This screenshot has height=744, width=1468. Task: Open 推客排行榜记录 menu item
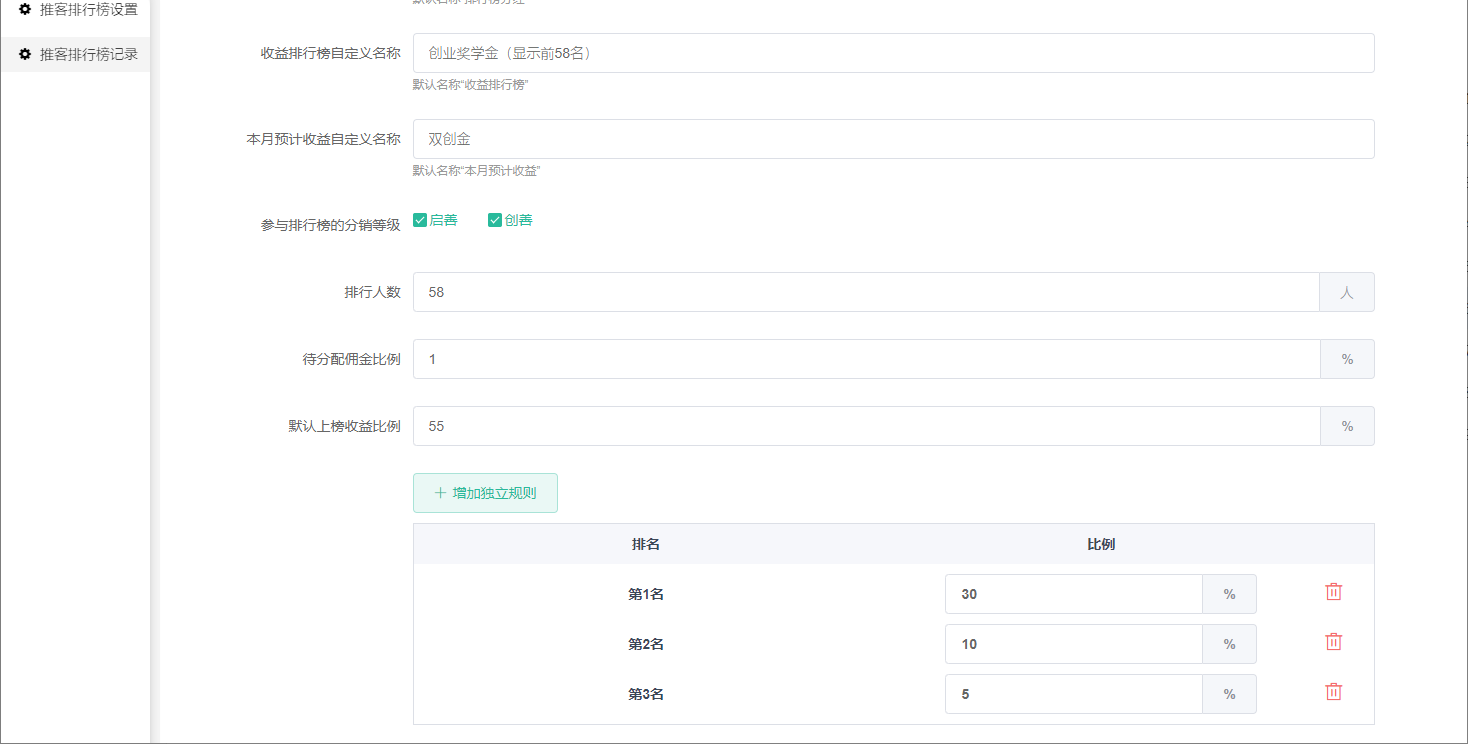[88, 54]
